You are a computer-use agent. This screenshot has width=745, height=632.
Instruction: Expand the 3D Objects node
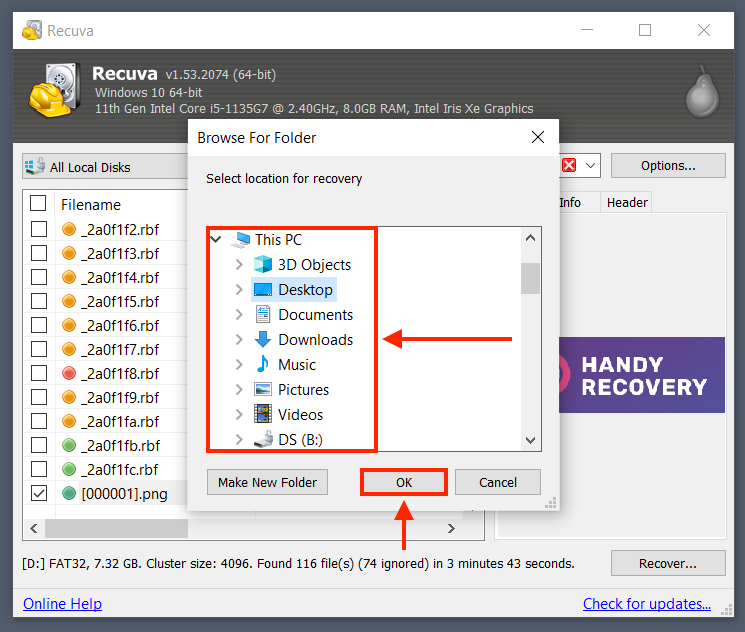click(239, 264)
